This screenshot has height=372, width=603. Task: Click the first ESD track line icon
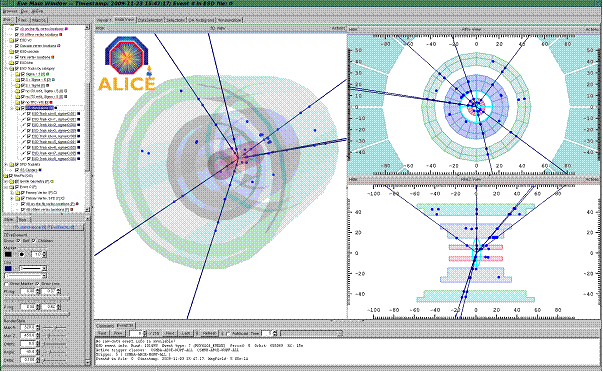(x=23, y=113)
